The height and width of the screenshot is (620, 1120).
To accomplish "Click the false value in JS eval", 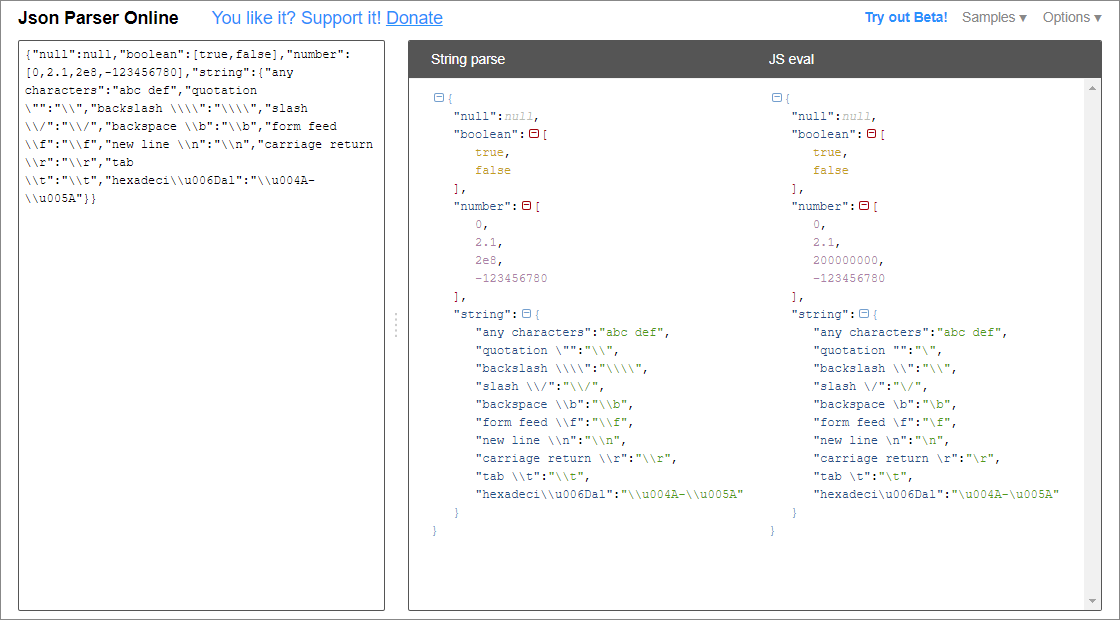I will tap(831, 170).
